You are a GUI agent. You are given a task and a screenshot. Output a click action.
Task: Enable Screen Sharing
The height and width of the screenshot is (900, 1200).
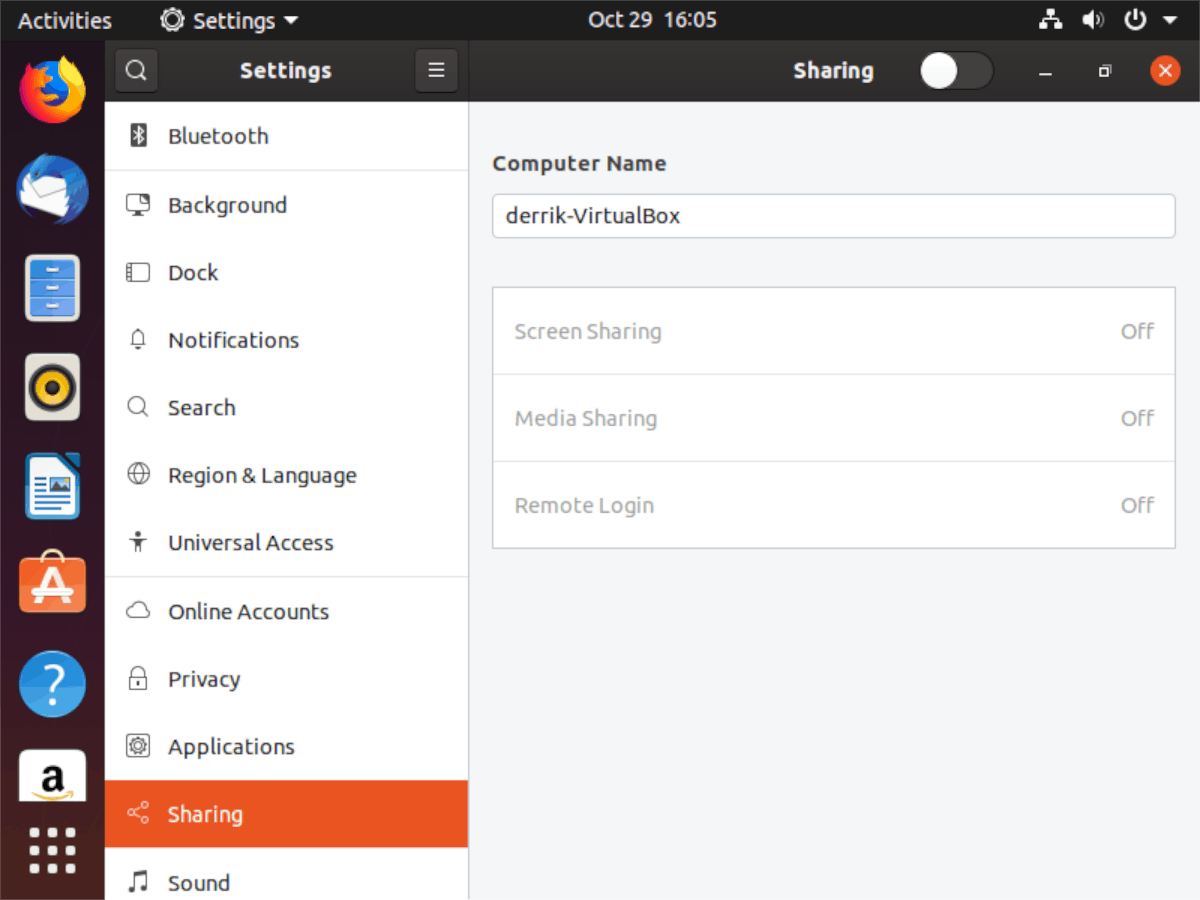tap(833, 331)
